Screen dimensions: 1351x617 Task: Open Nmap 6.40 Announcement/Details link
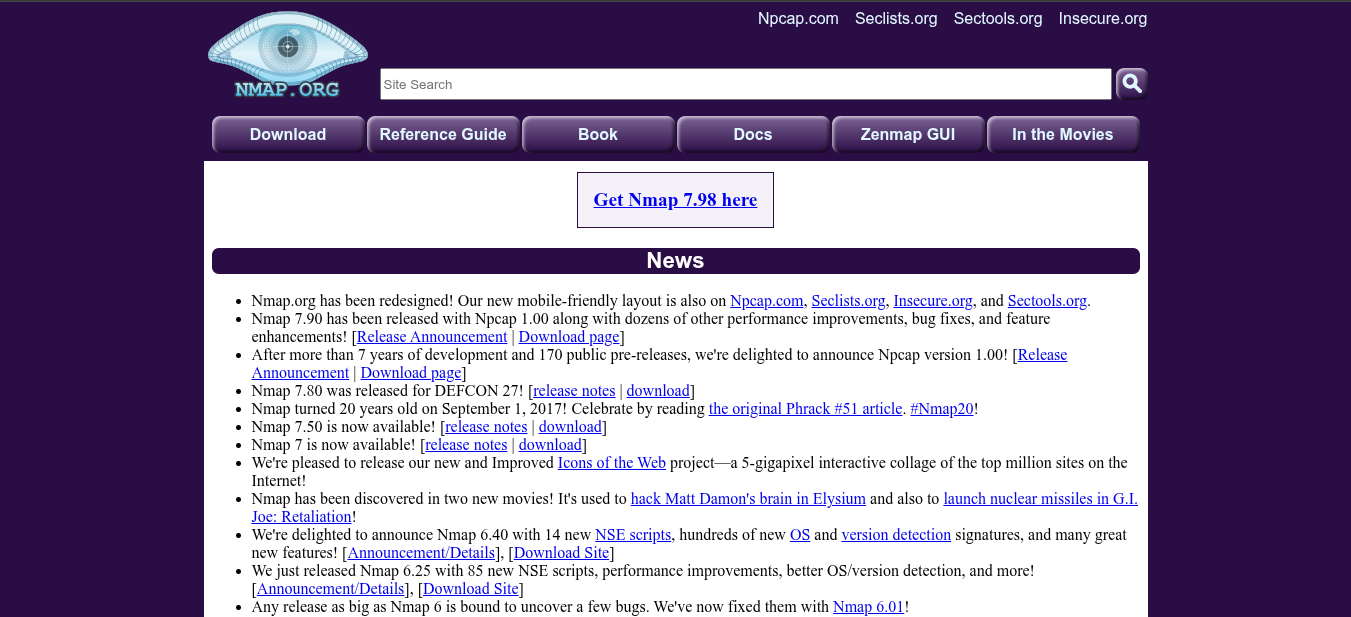(x=421, y=553)
